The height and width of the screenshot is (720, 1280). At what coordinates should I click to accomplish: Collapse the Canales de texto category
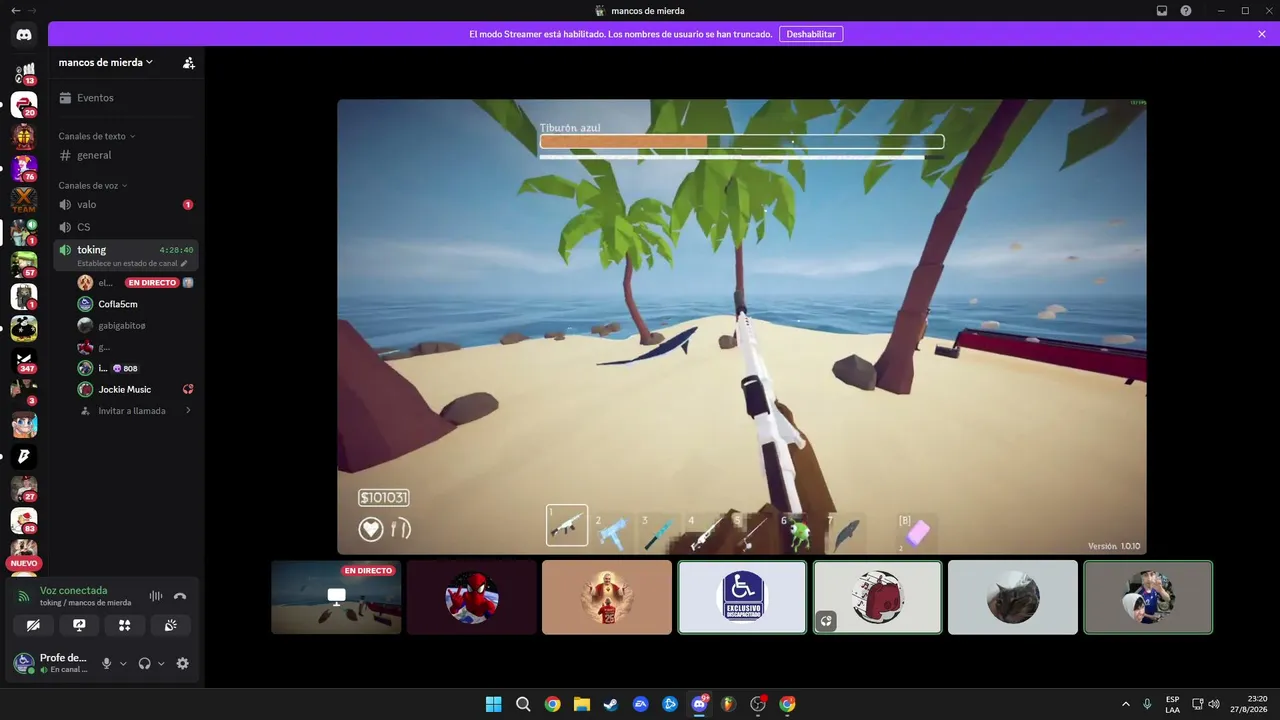[97, 136]
